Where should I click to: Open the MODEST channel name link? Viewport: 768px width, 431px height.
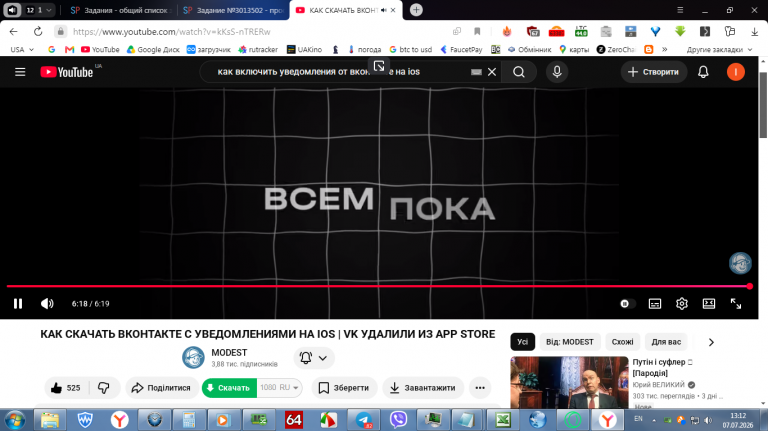(x=229, y=353)
